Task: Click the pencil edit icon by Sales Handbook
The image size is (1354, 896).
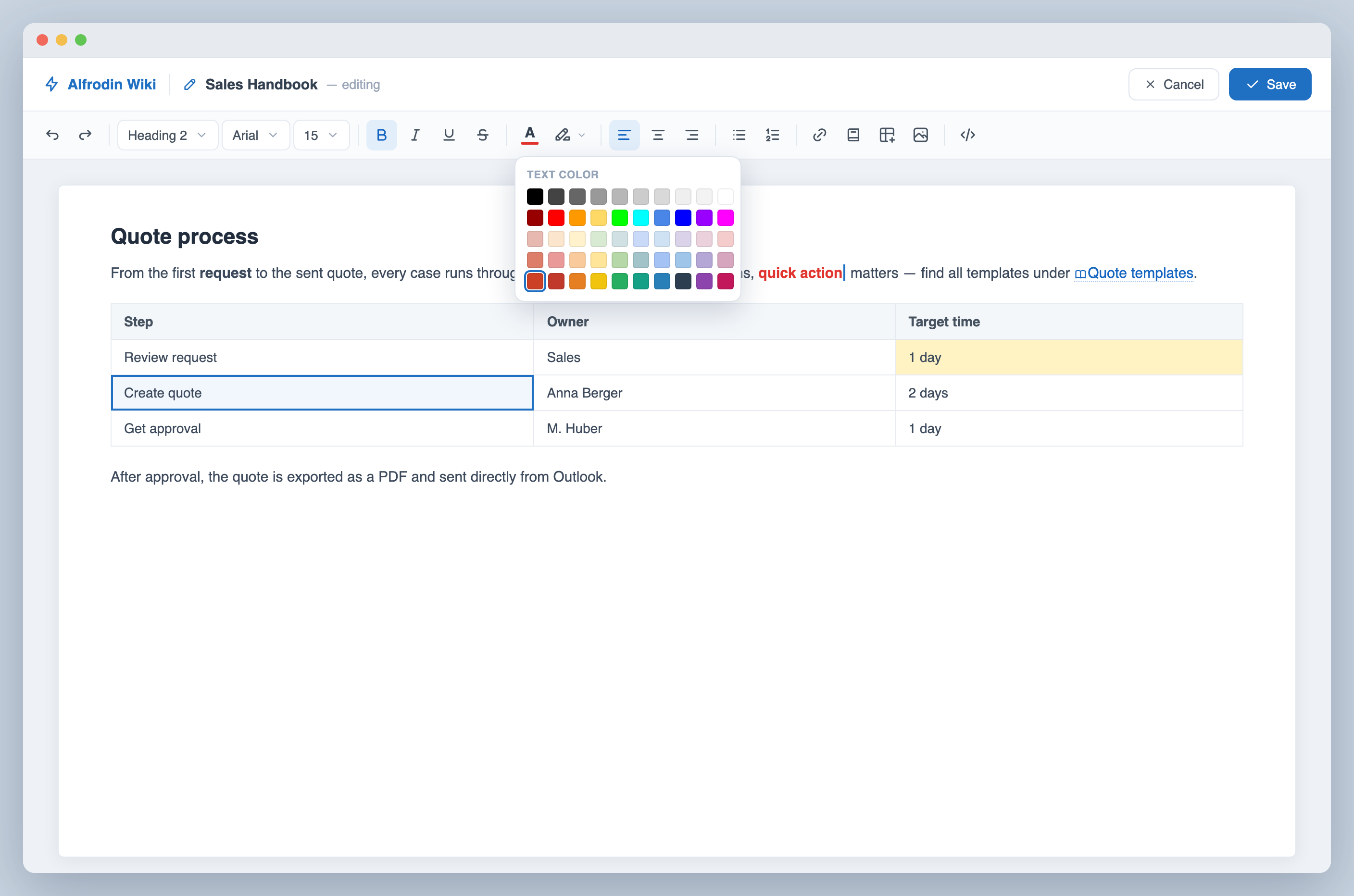Action: (x=190, y=85)
